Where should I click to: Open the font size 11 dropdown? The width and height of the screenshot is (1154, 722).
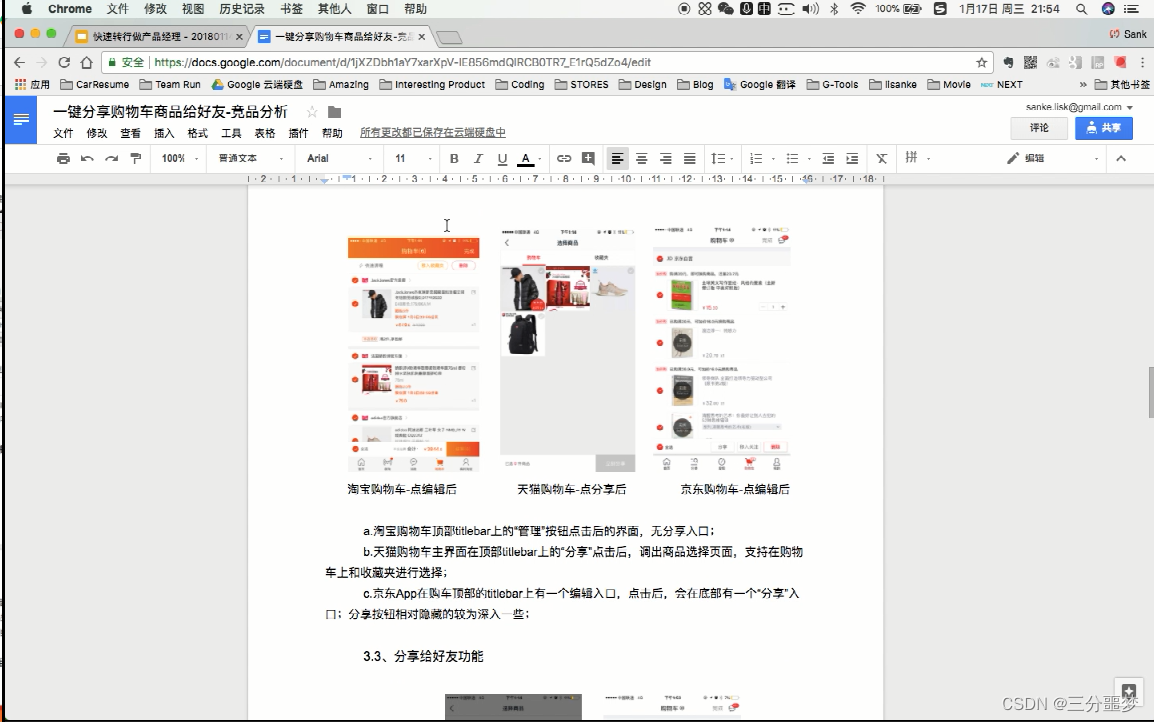tap(413, 158)
